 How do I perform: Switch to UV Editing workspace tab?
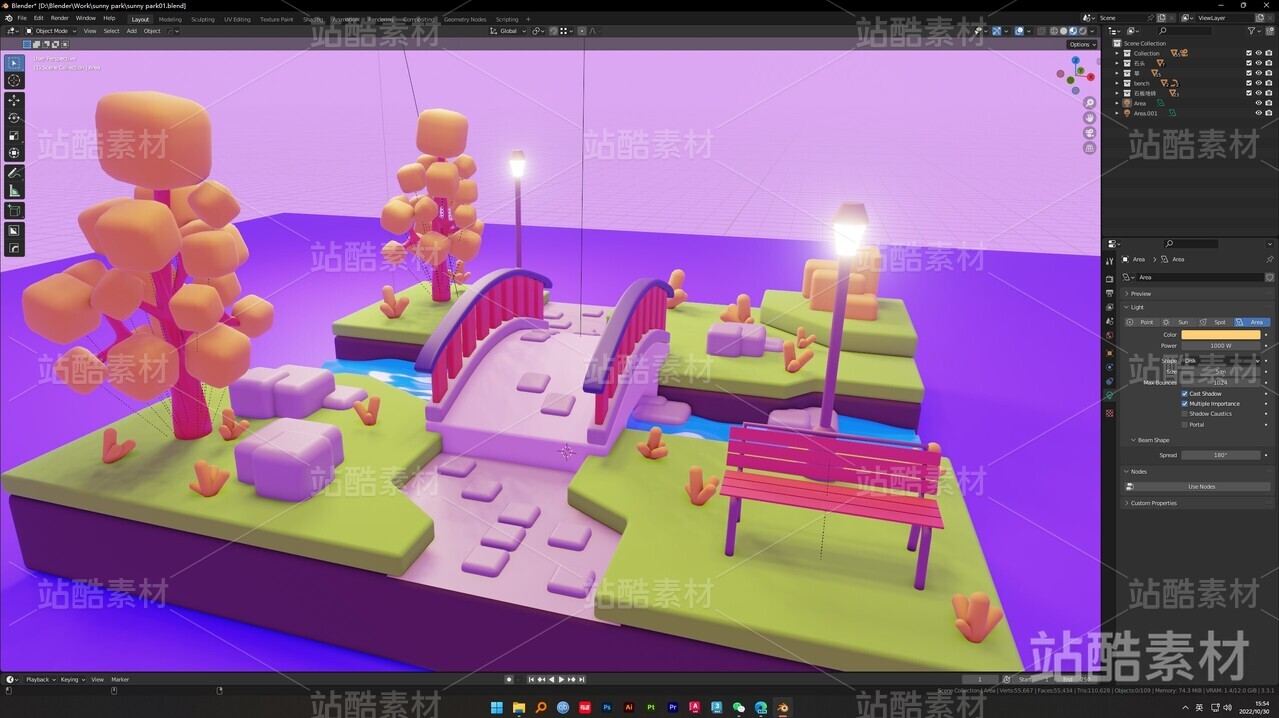tap(237, 19)
